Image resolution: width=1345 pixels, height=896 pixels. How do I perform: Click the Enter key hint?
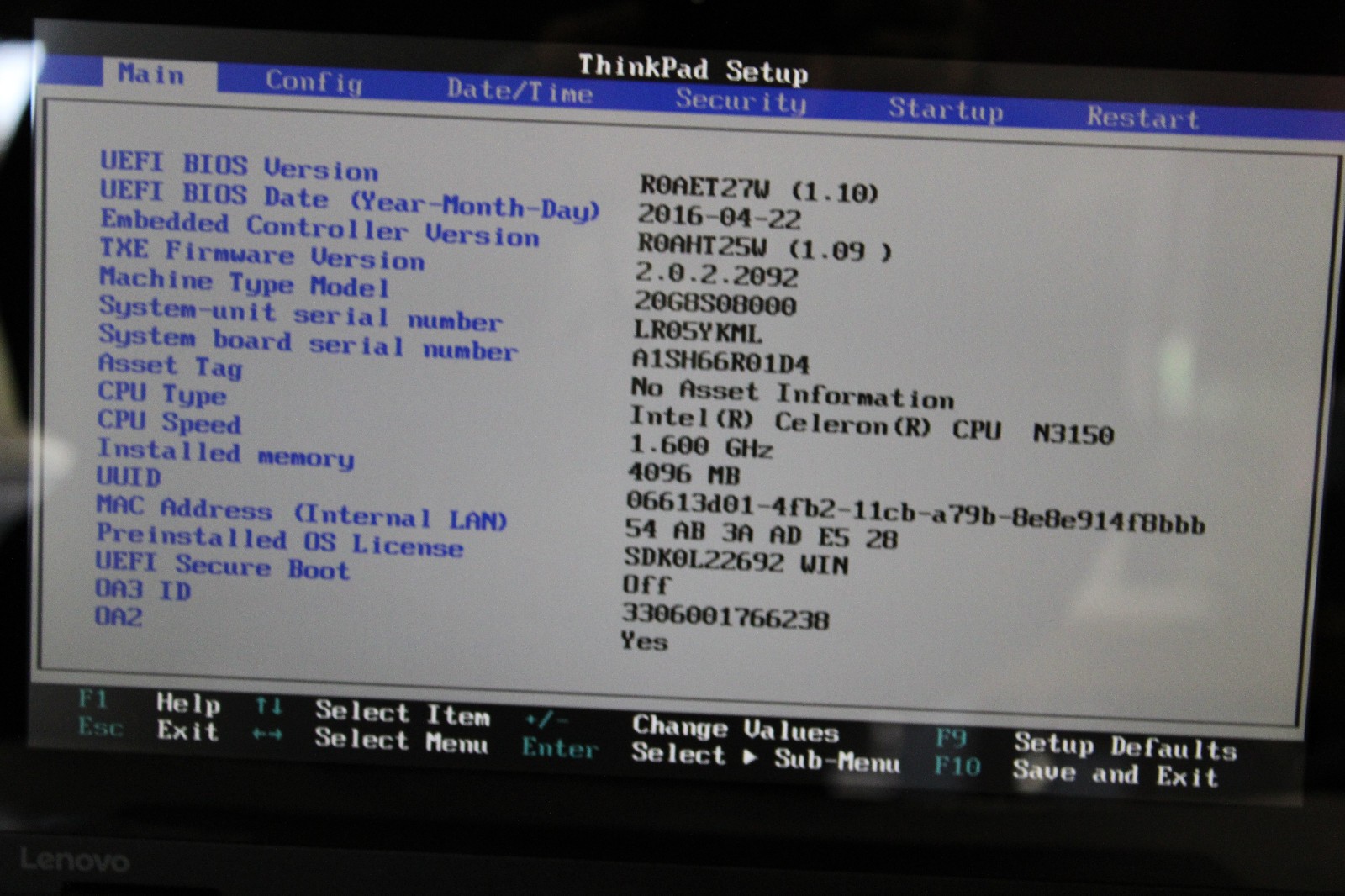[560, 747]
